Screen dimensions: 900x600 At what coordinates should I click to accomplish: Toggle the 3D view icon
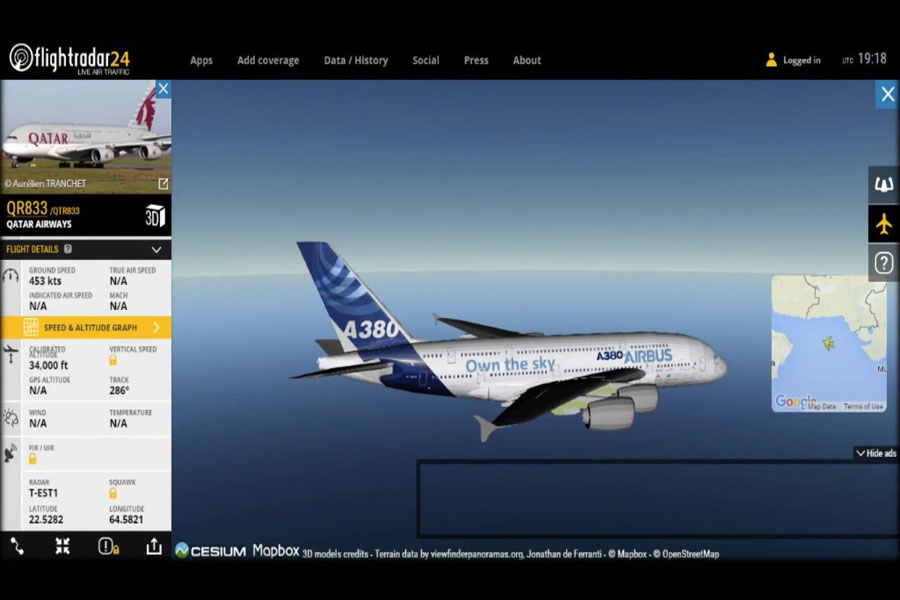[x=155, y=216]
